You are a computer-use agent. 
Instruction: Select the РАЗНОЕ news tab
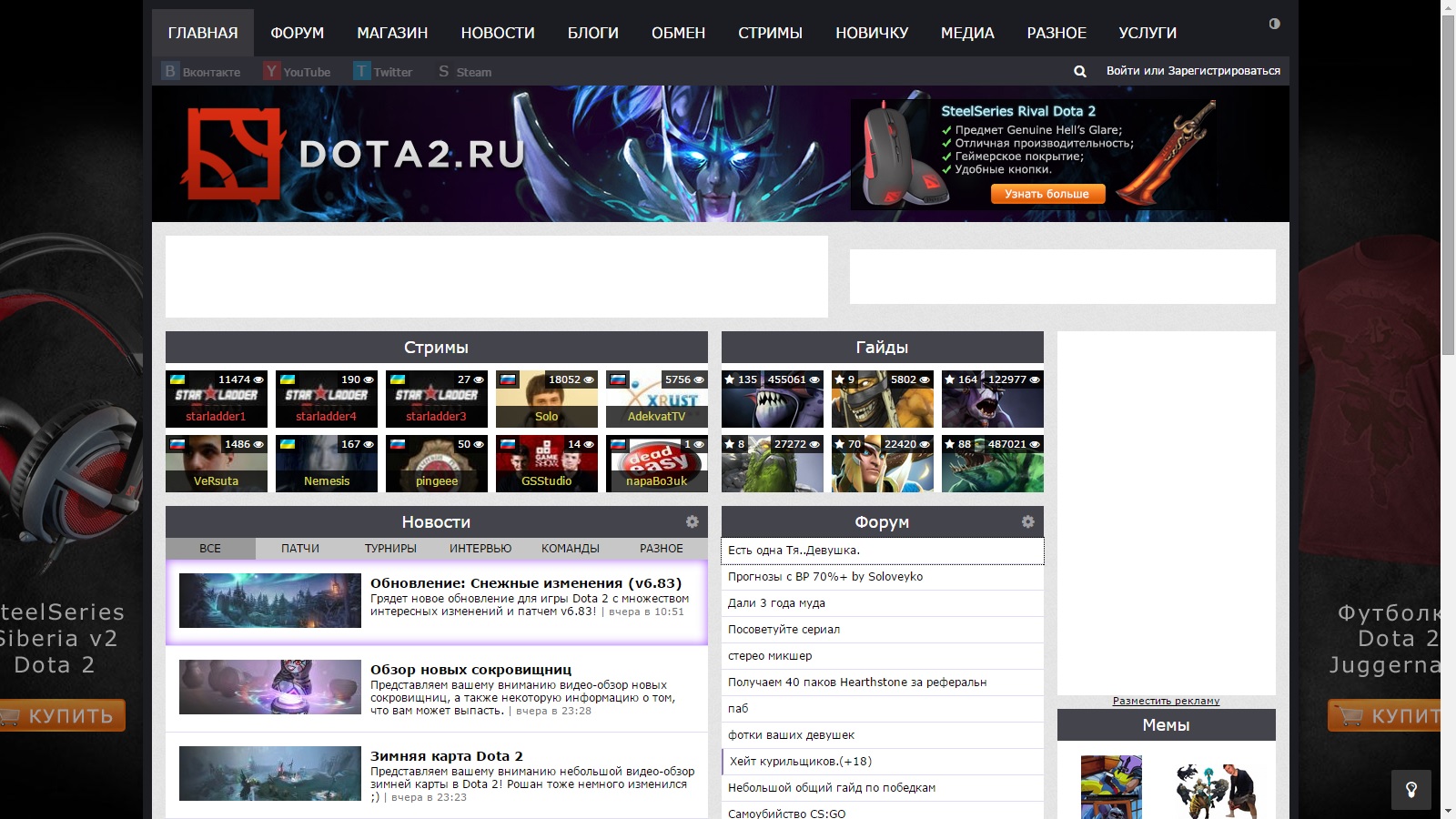click(662, 549)
